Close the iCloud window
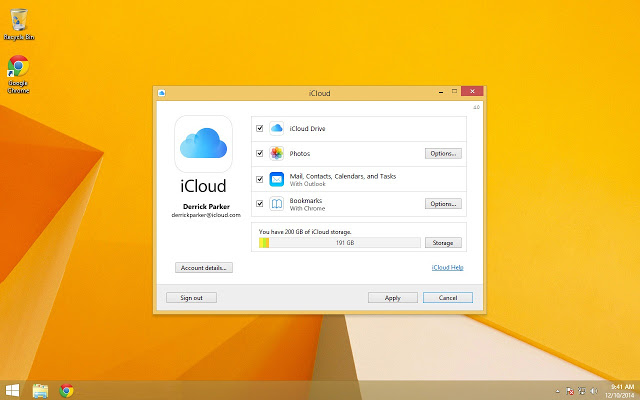Screen dimensions: 640x400 [x=472, y=91]
